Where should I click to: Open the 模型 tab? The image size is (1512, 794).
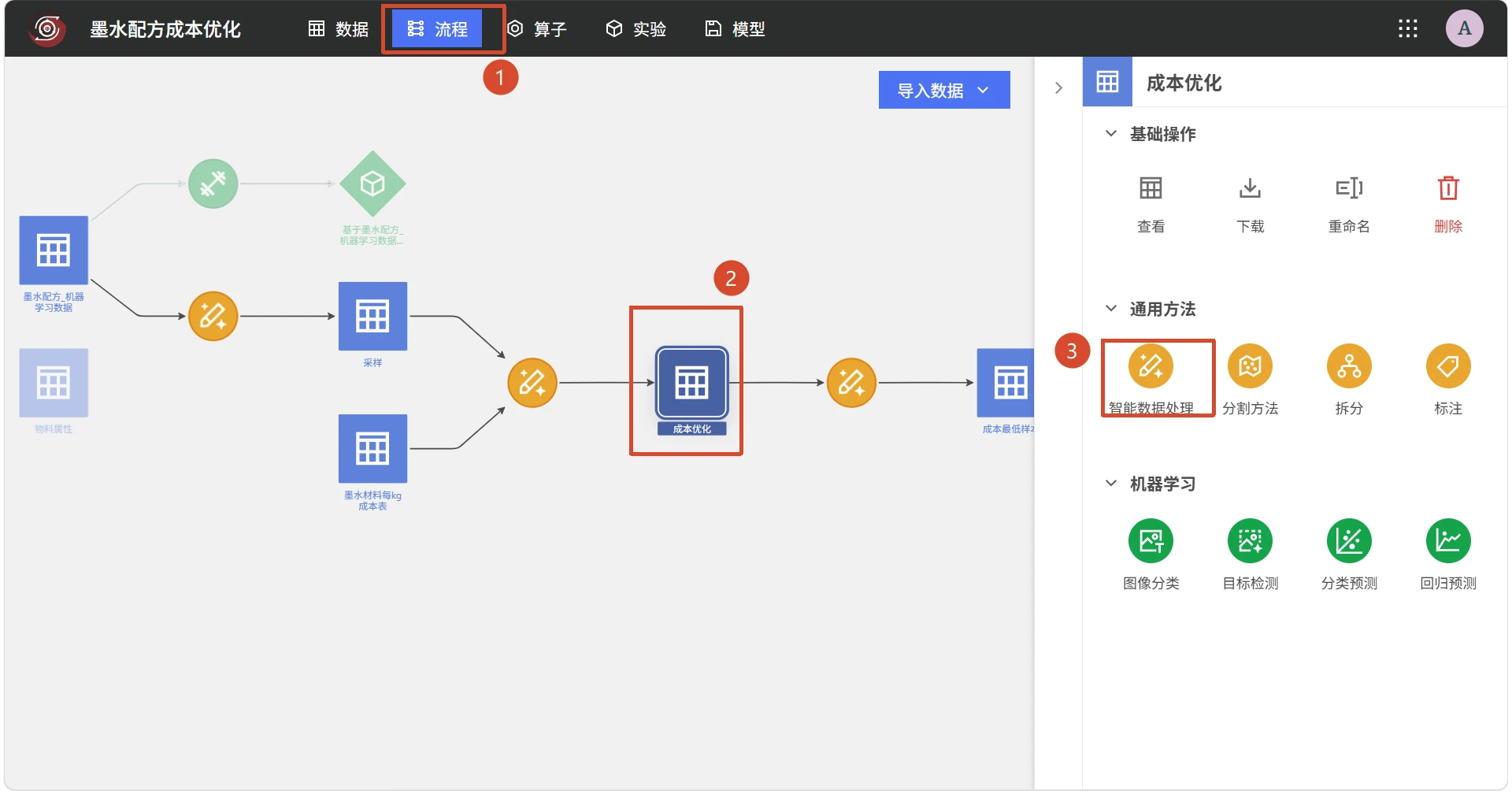pos(735,29)
